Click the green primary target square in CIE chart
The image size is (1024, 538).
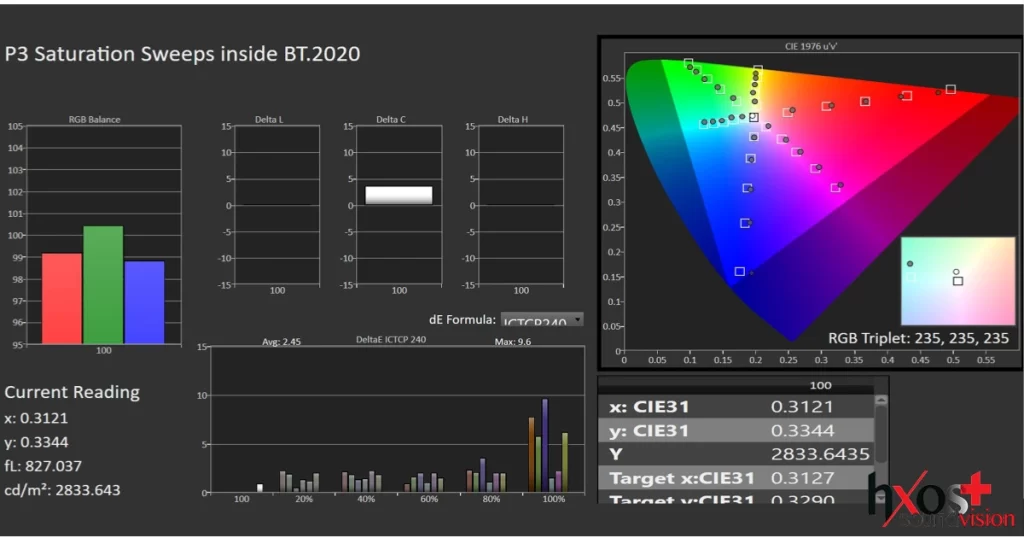click(x=689, y=63)
